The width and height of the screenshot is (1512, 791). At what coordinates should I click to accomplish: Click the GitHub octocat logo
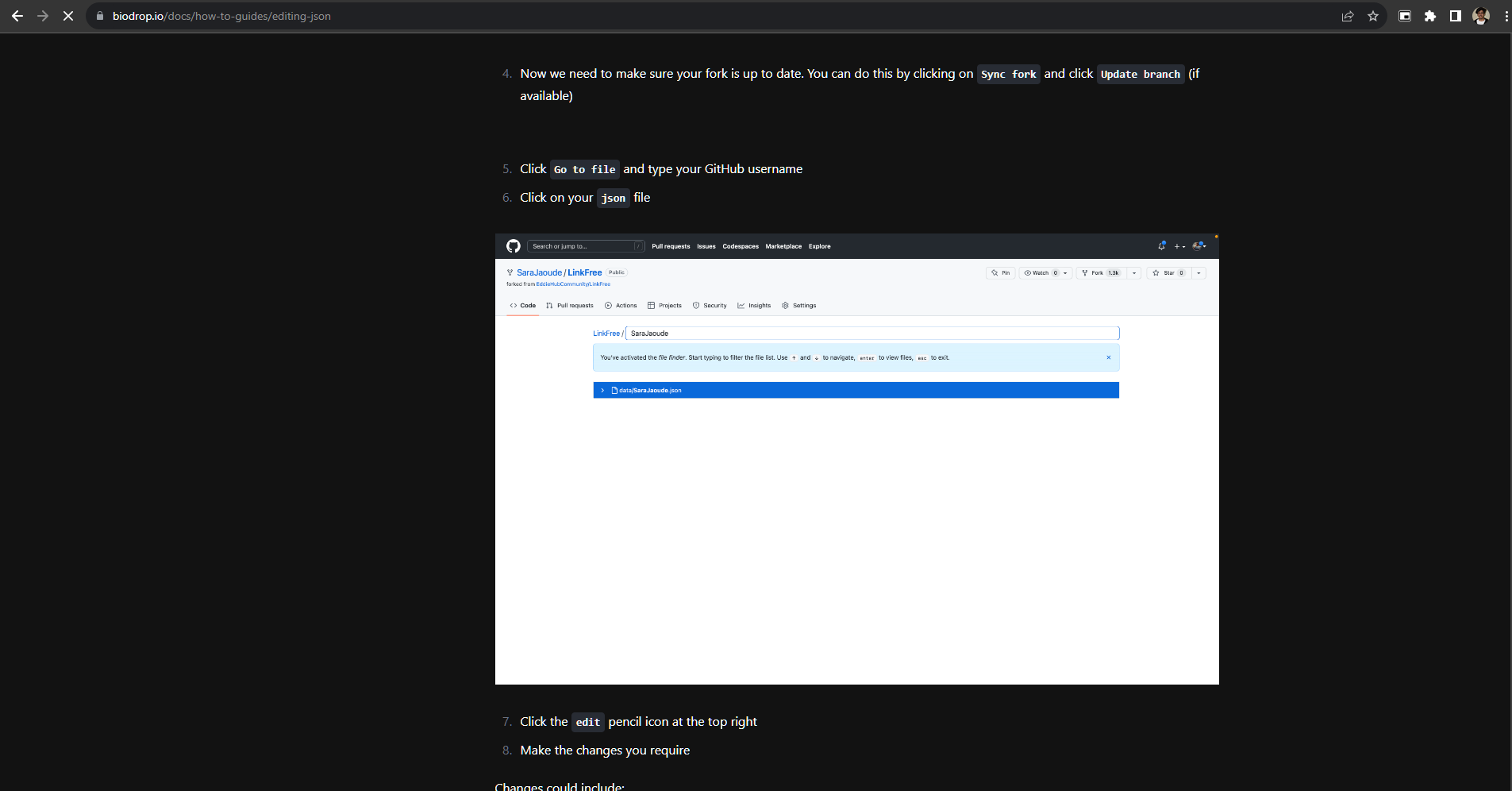[x=513, y=245]
